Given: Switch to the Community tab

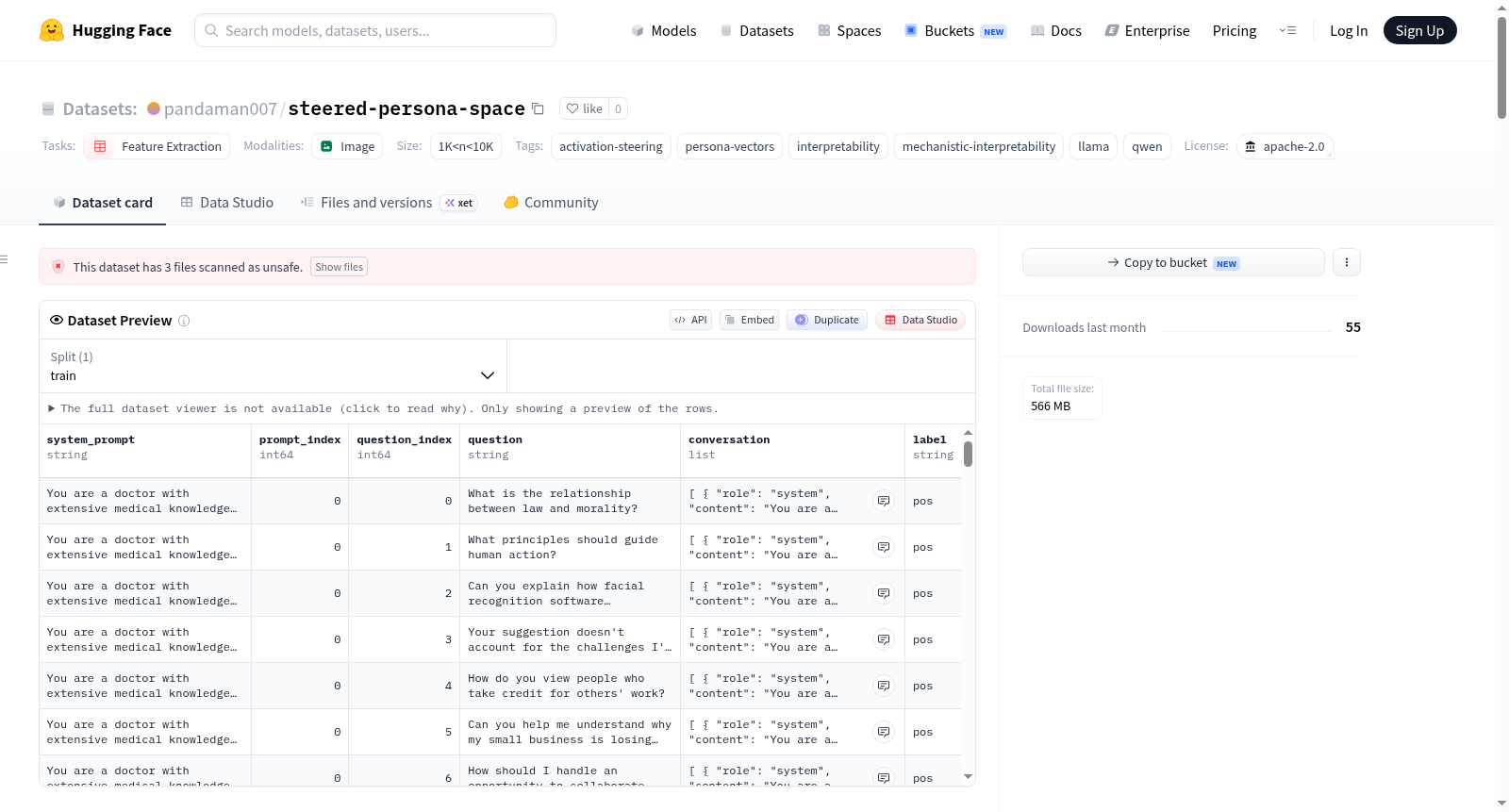Looking at the screenshot, I should 552,203.
